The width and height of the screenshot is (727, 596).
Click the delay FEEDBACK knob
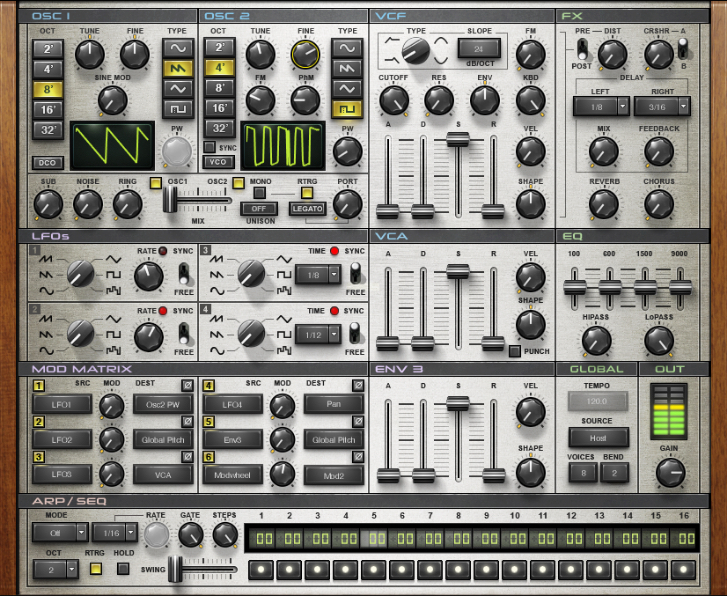(x=659, y=151)
